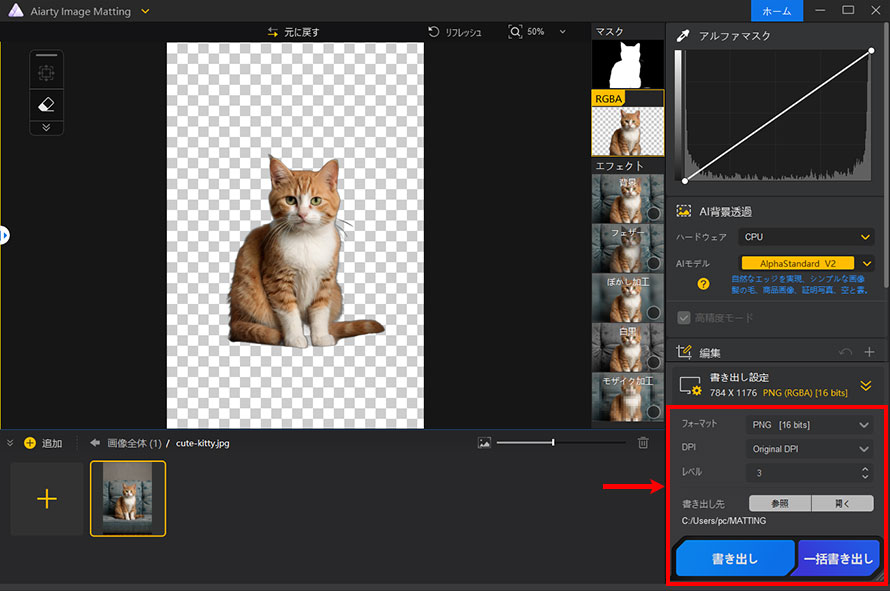Click the 一括書き出し batch export button
Image resolution: width=890 pixels, height=591 pixels.
point(838,559)
